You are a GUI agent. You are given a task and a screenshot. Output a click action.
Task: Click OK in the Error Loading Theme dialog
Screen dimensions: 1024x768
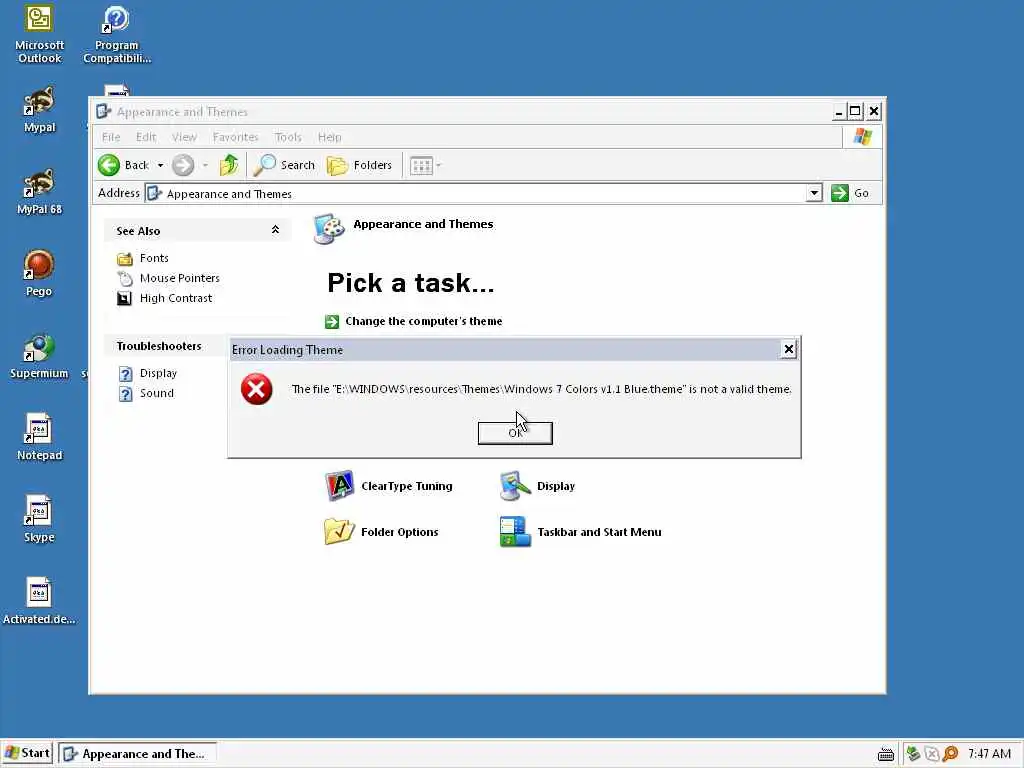515,433
